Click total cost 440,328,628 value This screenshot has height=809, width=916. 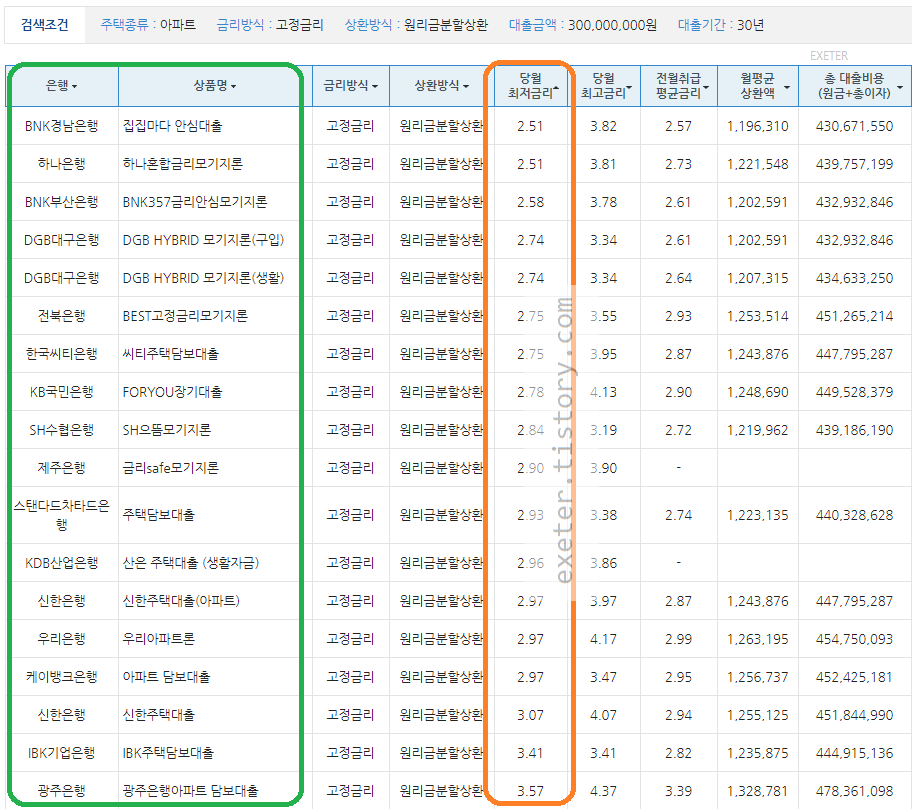click(855, 515)
